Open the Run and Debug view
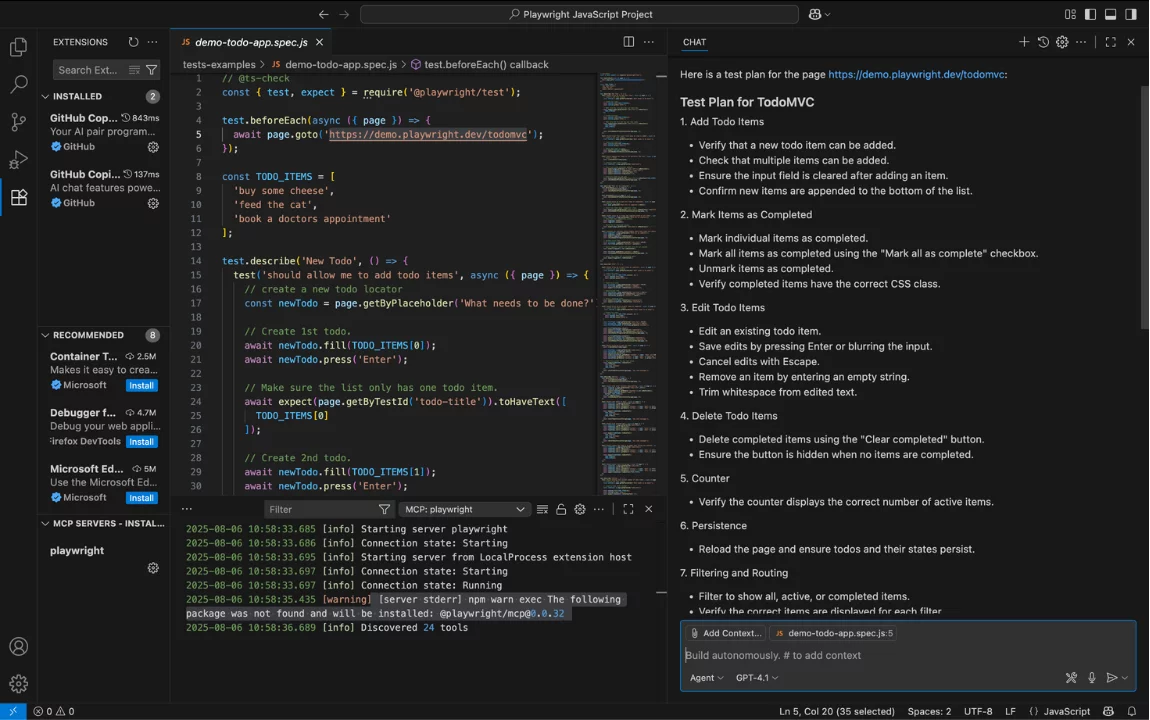 point(18,160)
